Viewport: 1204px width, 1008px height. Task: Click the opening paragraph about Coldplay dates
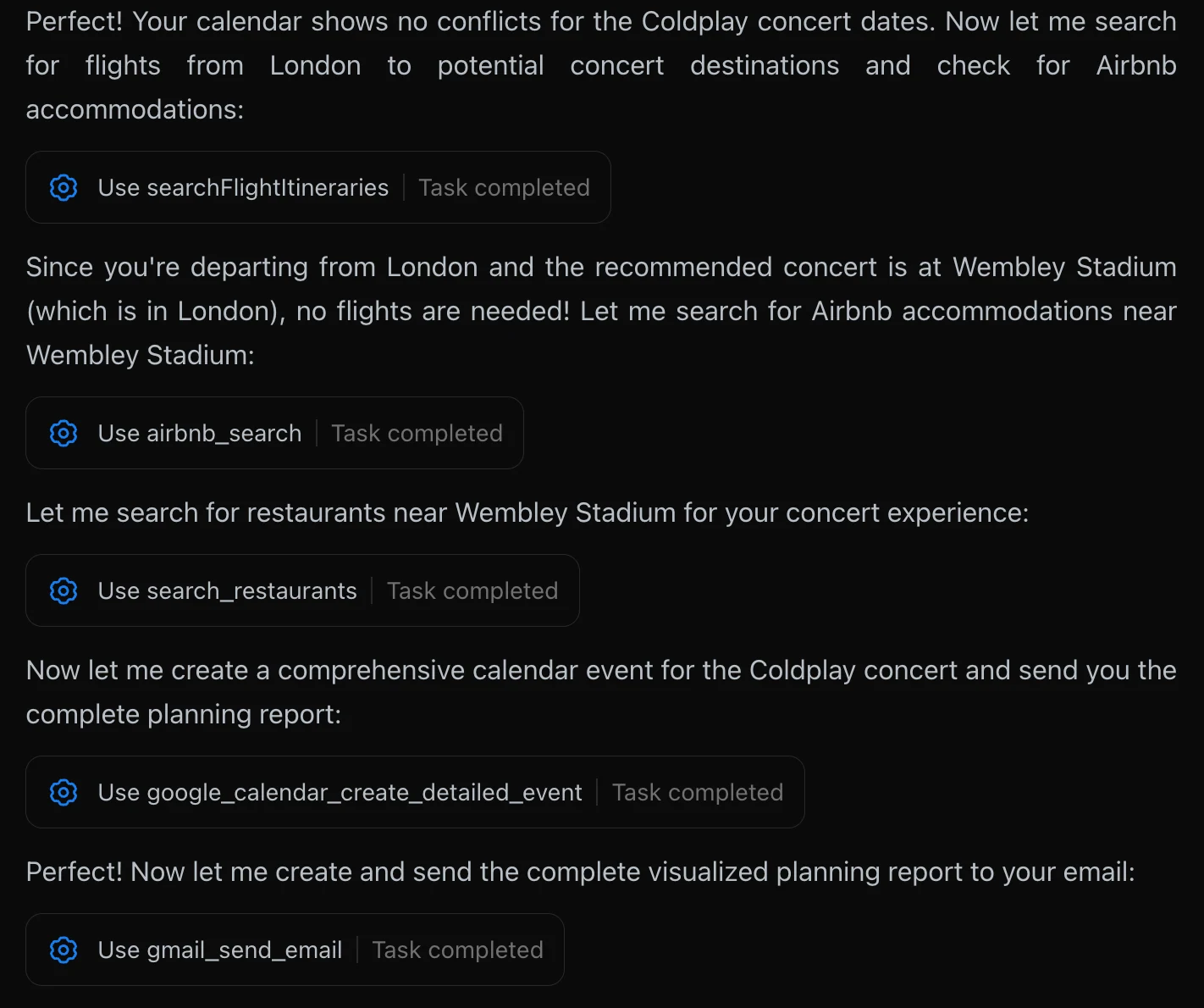[x=601, y=65]
